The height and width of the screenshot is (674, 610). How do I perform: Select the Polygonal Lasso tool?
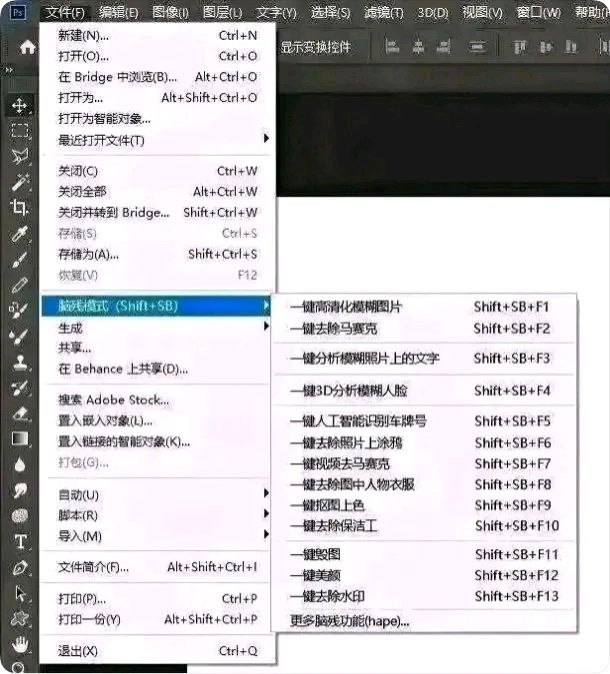20,156
